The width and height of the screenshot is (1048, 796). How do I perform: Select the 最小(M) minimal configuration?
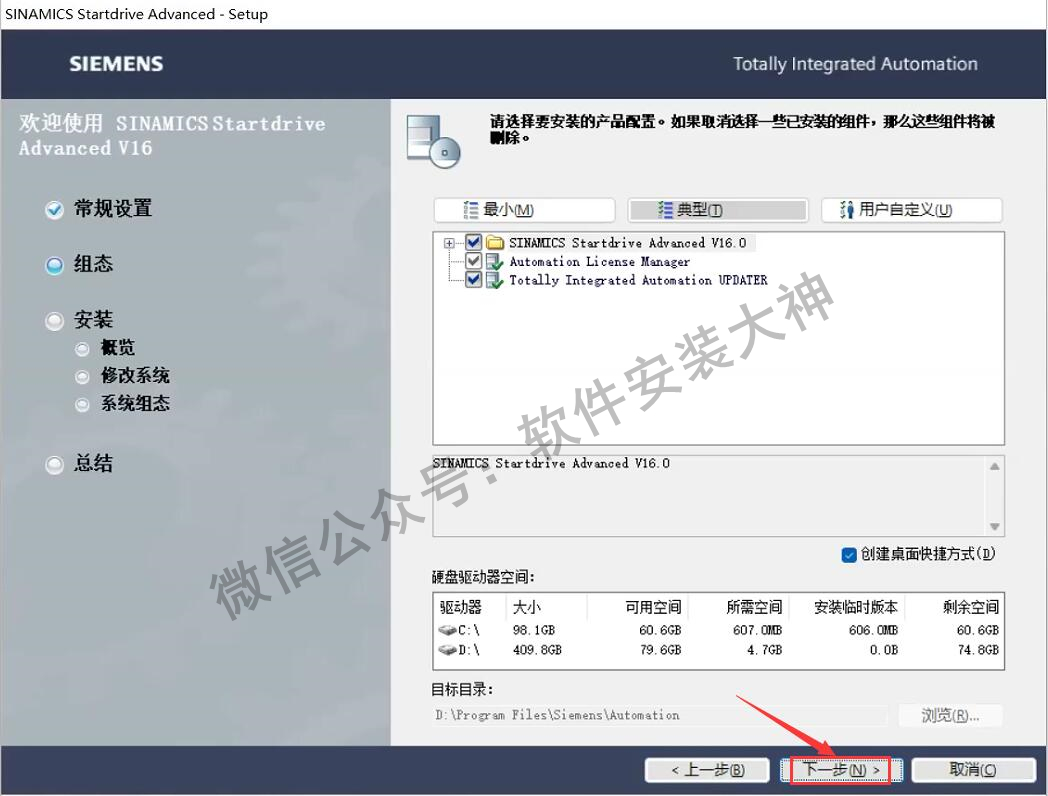point(524,210)
